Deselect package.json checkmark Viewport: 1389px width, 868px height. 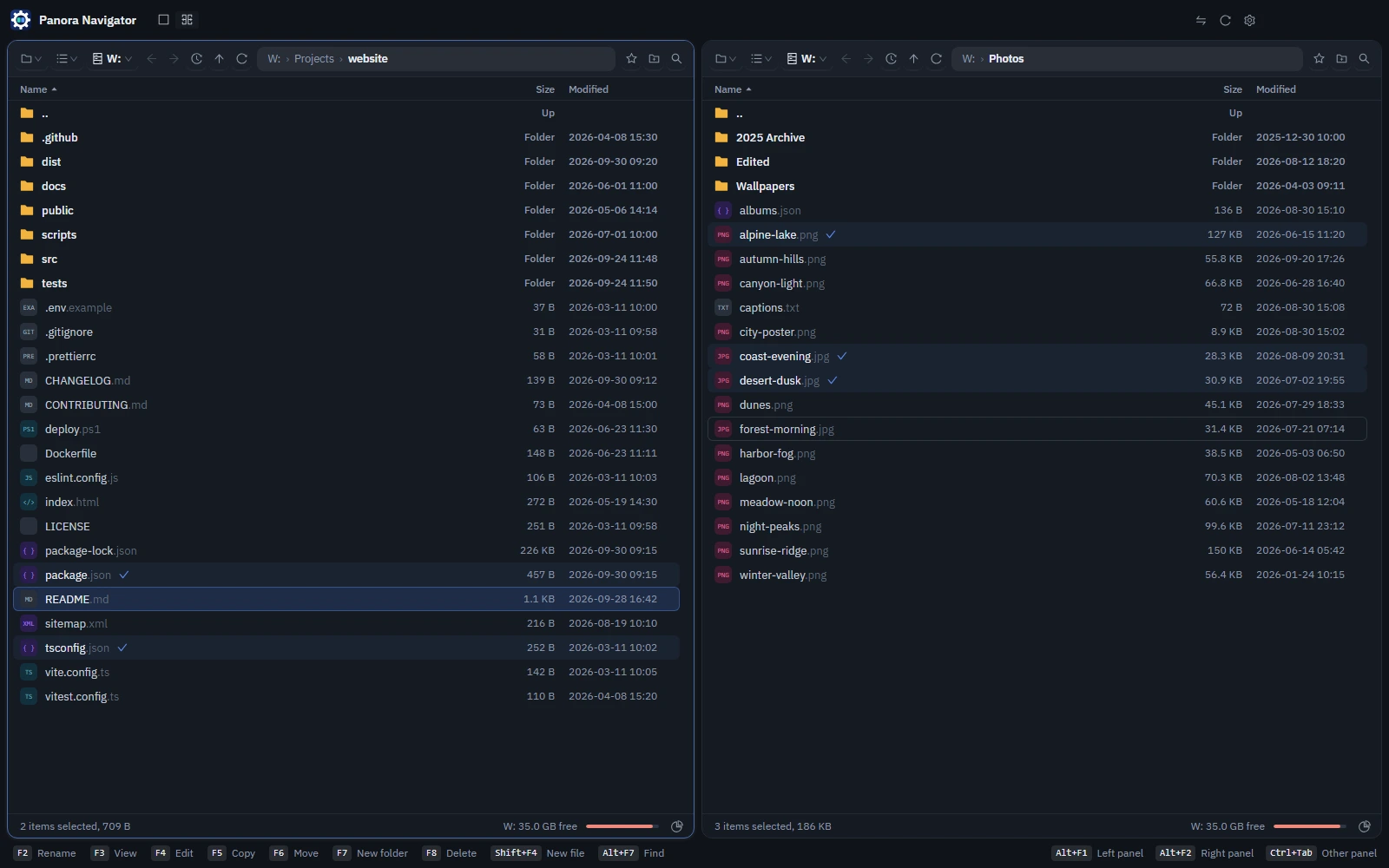click(x=124, y=575)
